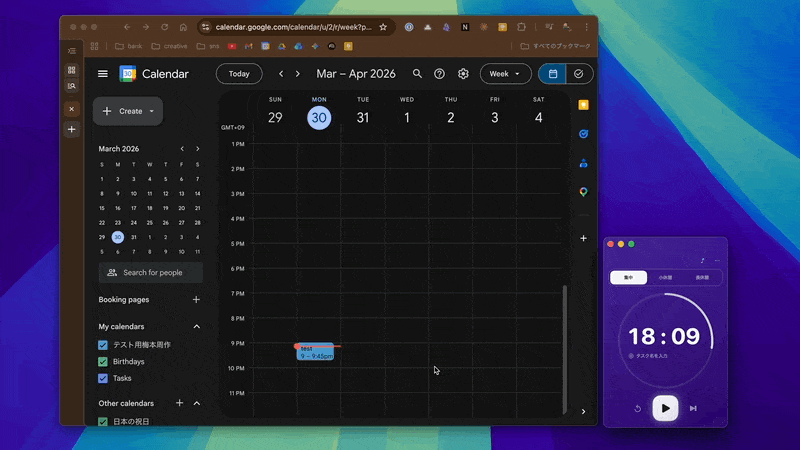Open Gmail bookmark in bookmarks bar

click(x=249, y=46)
